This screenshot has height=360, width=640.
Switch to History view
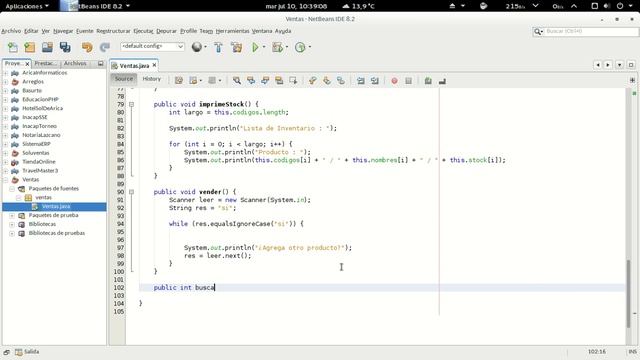(x=152, y=79)
